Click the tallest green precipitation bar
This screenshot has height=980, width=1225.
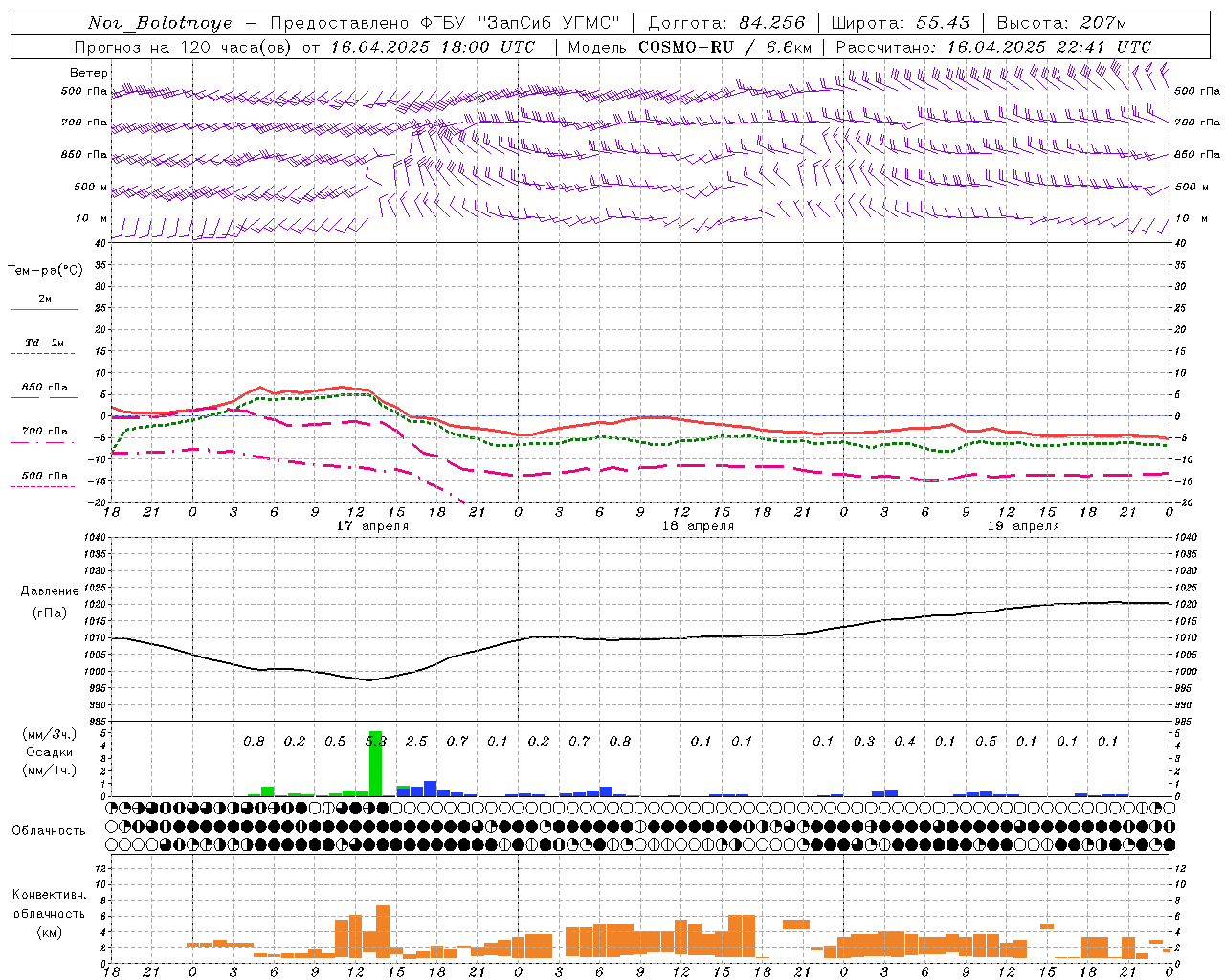coord(375,764)
